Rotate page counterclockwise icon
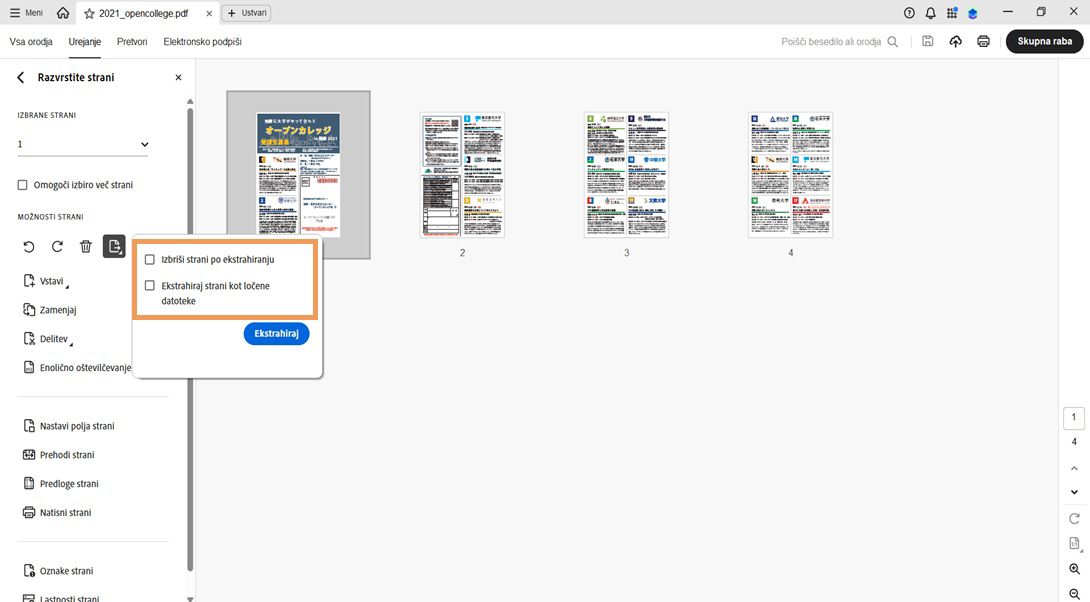 pos(29,247)
